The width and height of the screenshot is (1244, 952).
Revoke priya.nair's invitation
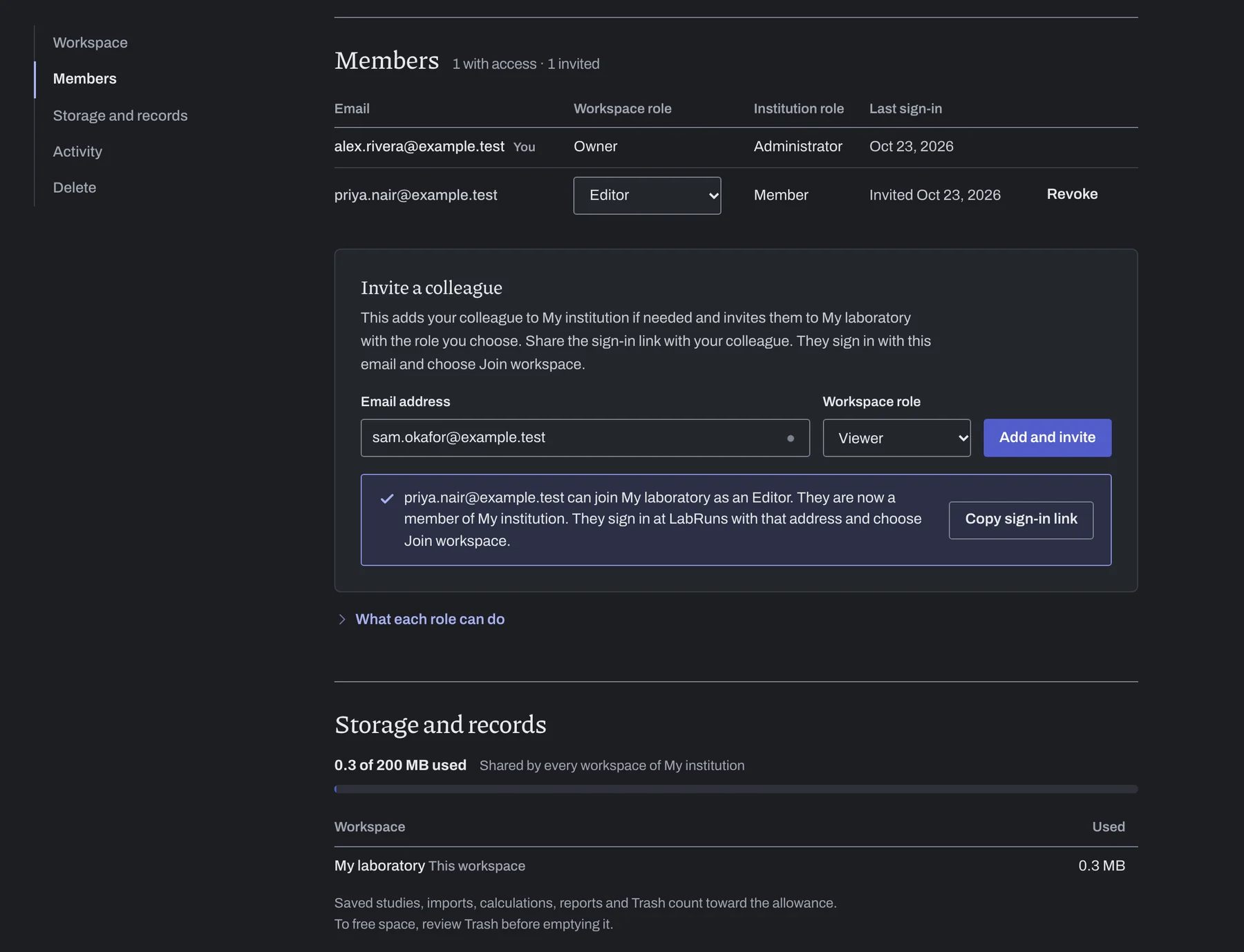tap(1072, 194)
